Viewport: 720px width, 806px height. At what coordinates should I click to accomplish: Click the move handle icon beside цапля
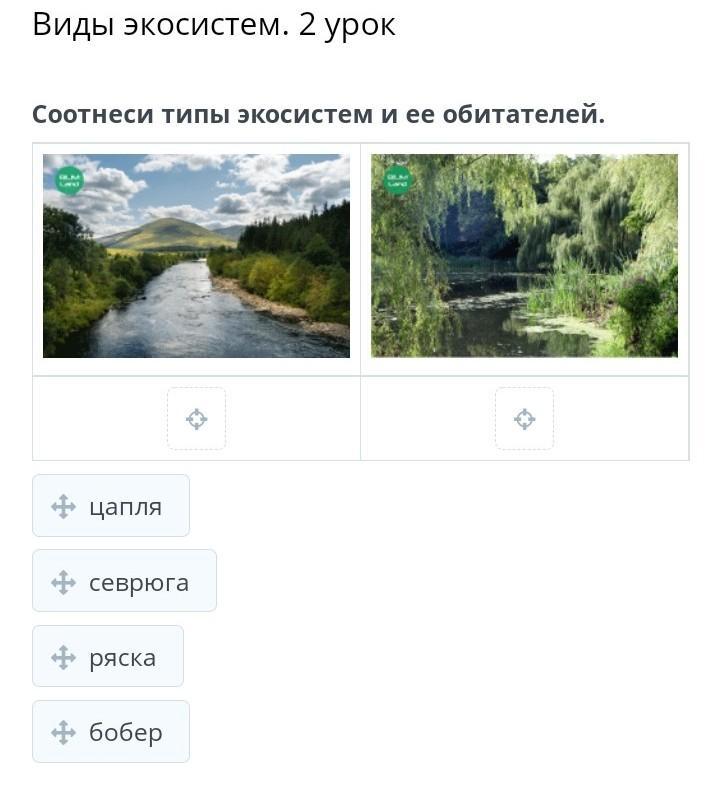click(x=63, y=507)
